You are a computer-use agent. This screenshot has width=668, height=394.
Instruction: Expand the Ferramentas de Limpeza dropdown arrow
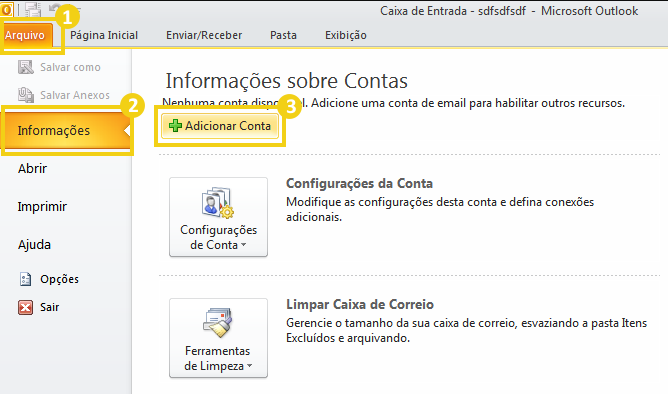pyautogui.click(x=250, y=366)
